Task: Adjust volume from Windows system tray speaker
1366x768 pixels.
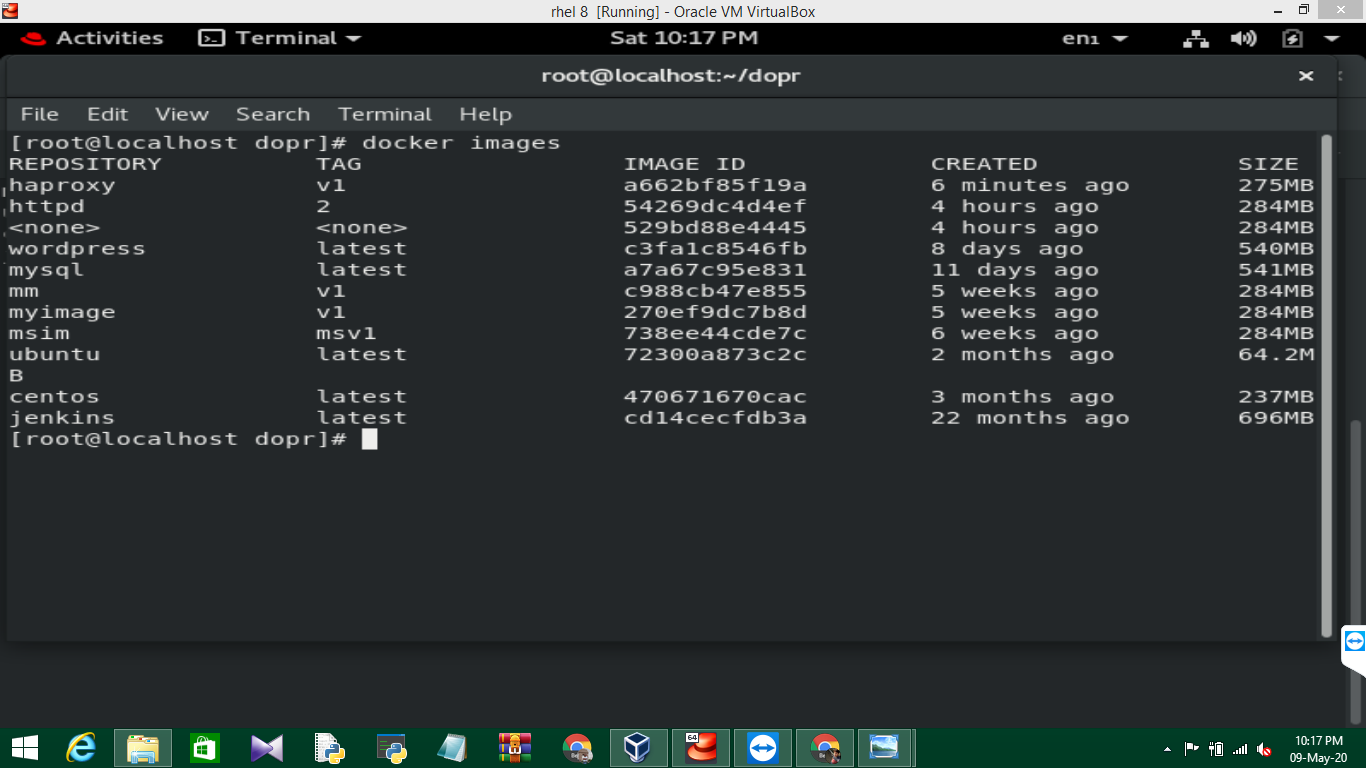Action: tap(1264, 750)
